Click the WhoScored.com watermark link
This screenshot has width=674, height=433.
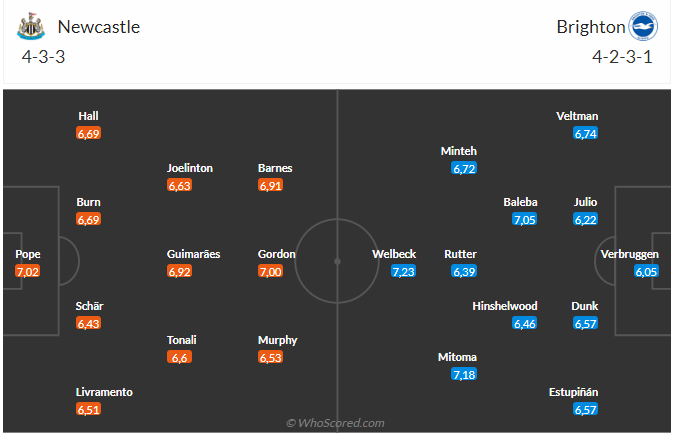point(335,423)
